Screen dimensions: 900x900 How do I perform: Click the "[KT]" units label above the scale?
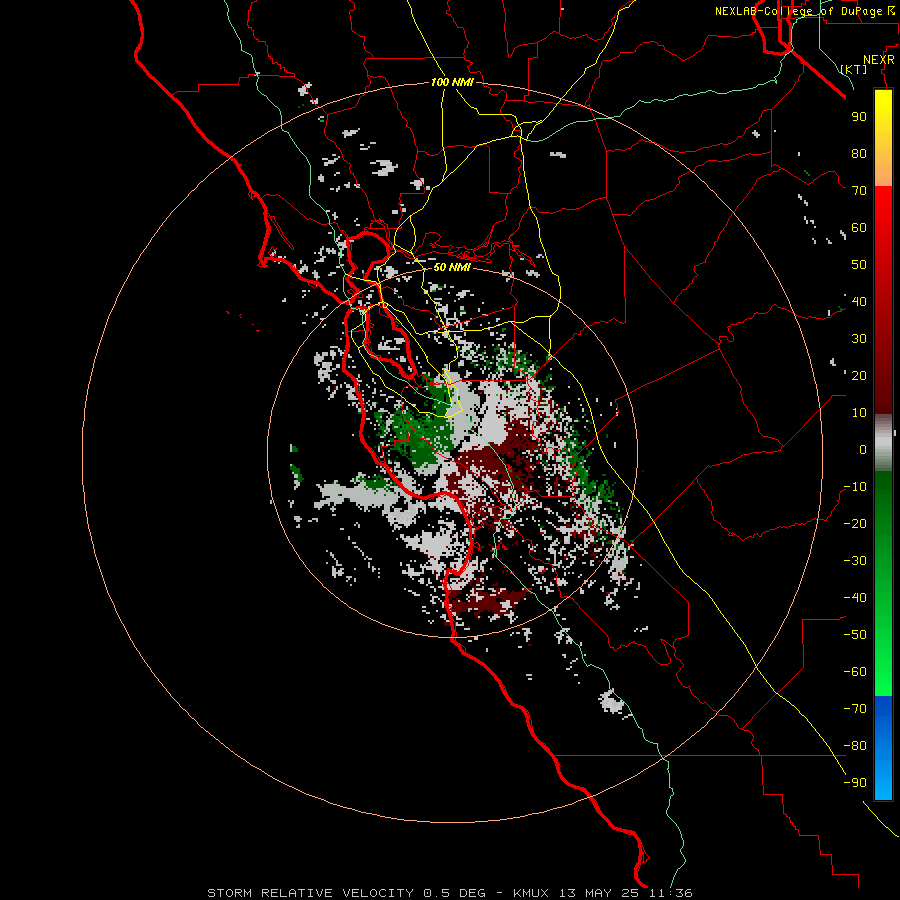pos(854,69)
